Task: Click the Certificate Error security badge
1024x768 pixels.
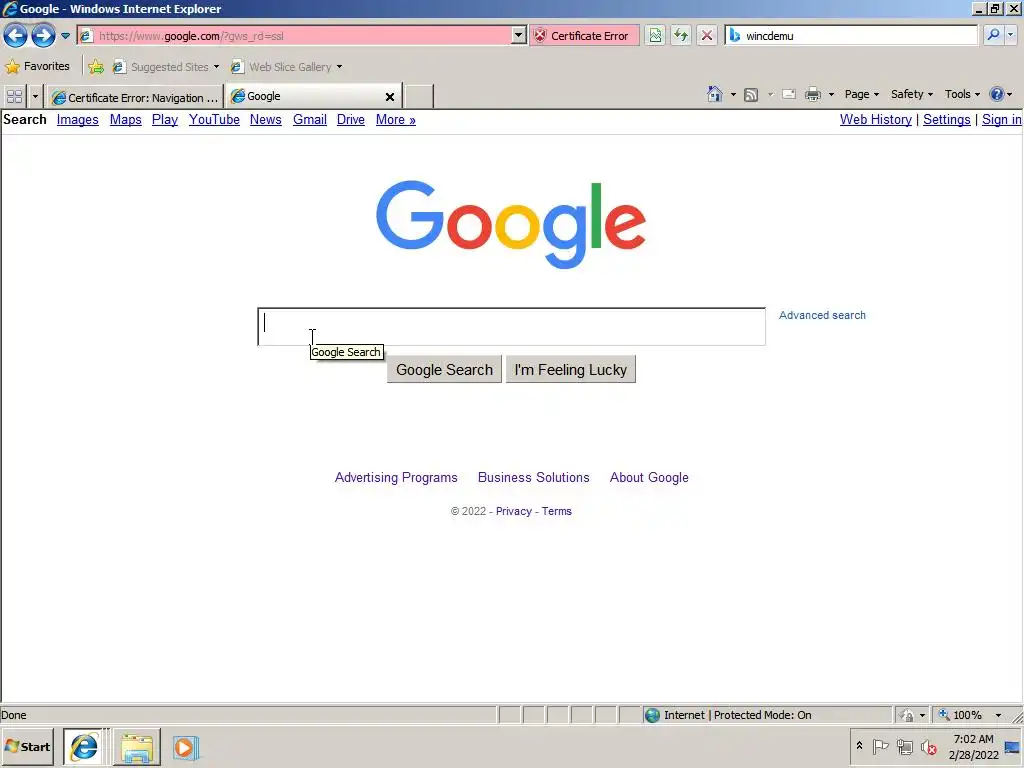Action: (x=582, y=36)
